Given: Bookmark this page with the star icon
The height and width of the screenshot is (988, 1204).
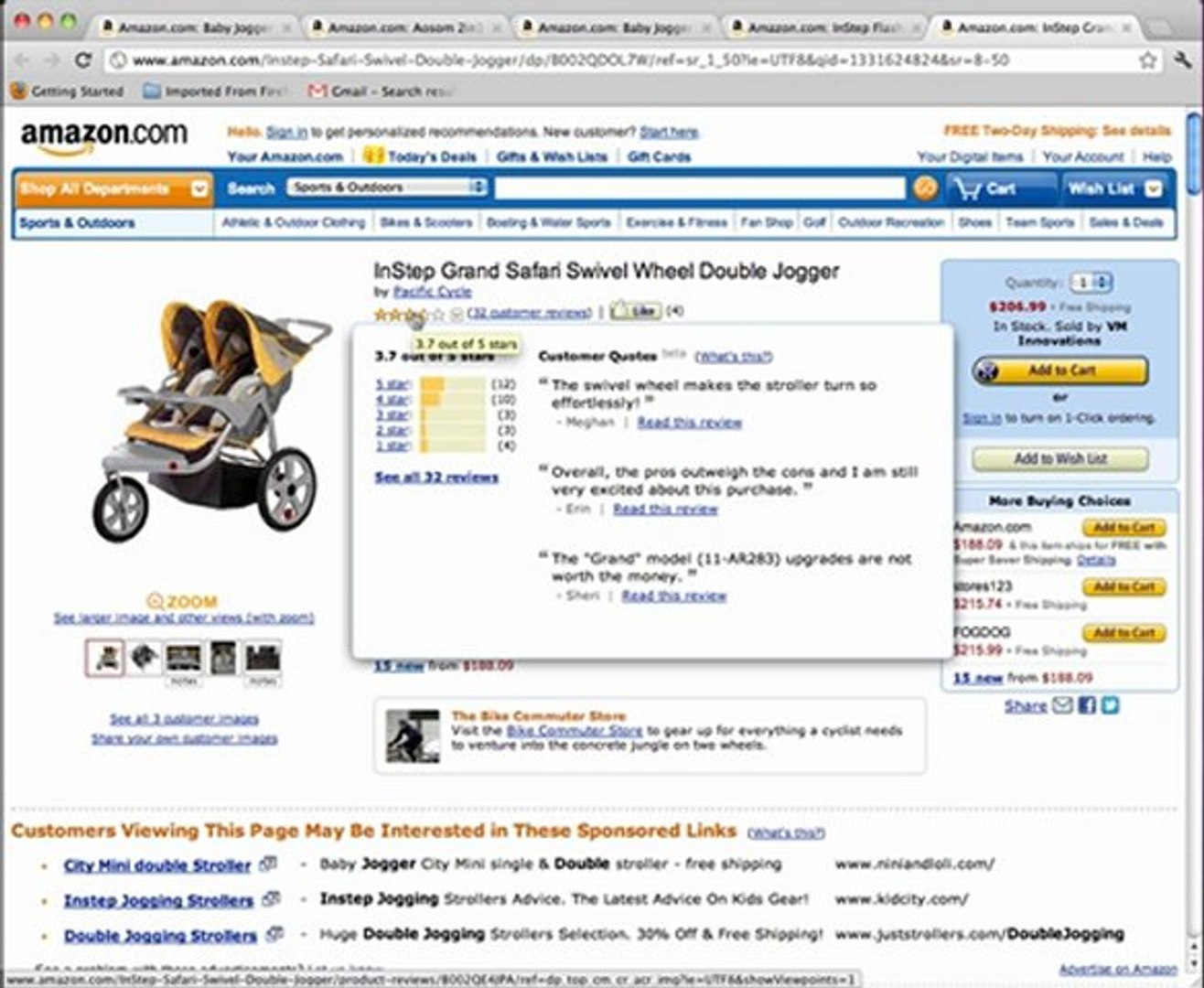Looking at the screenshot, I should point(1147,60).
